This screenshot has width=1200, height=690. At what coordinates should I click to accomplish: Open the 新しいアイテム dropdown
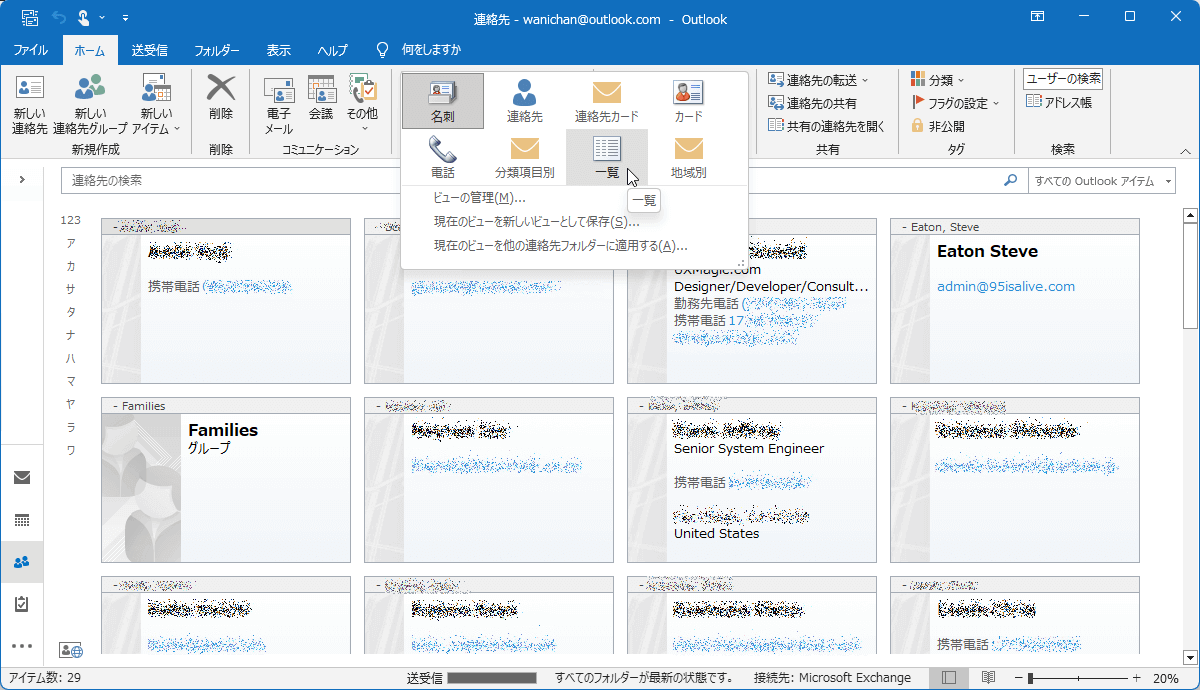pos(156,105)
